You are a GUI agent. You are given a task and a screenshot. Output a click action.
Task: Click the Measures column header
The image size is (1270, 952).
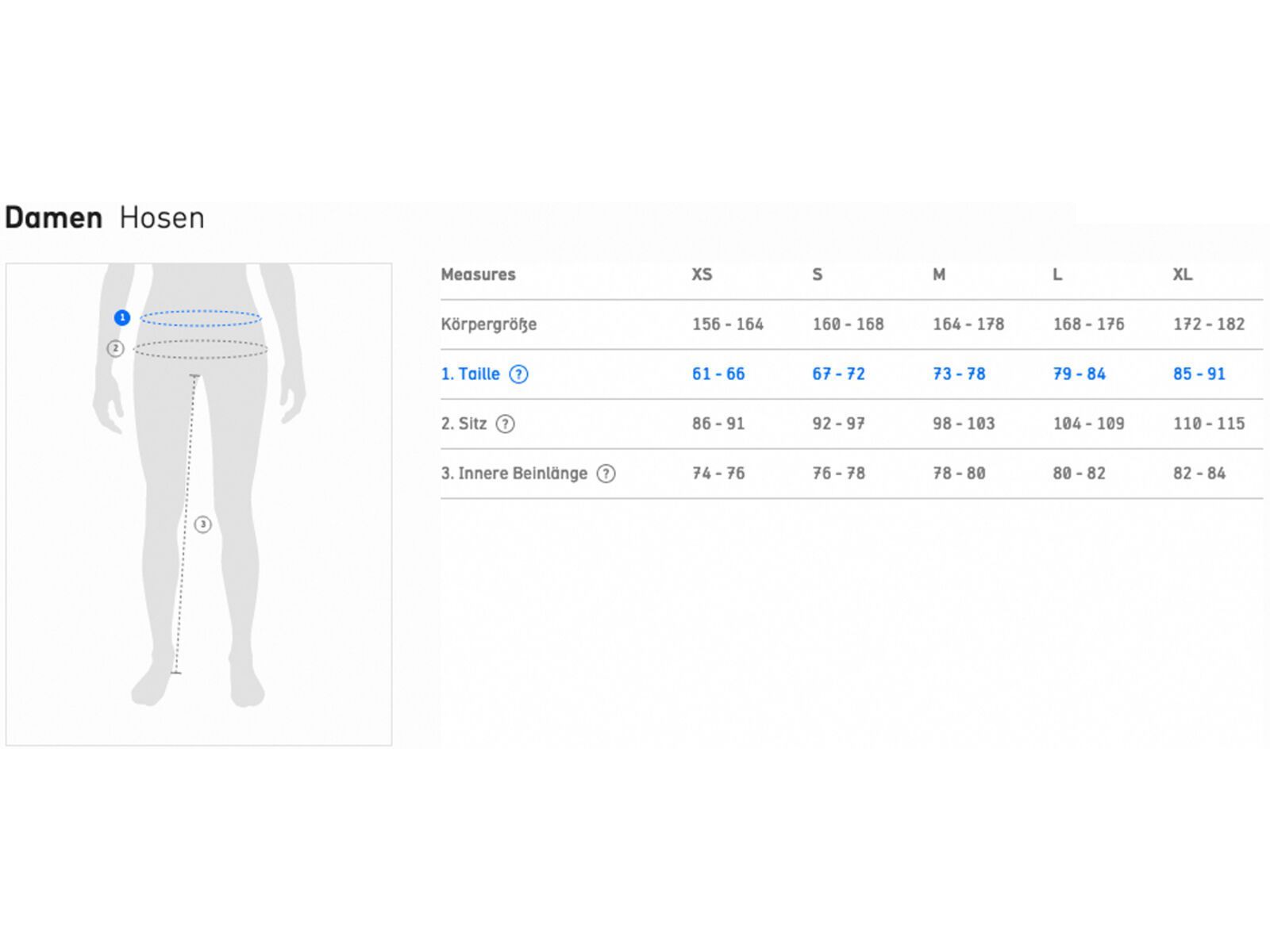478,274
